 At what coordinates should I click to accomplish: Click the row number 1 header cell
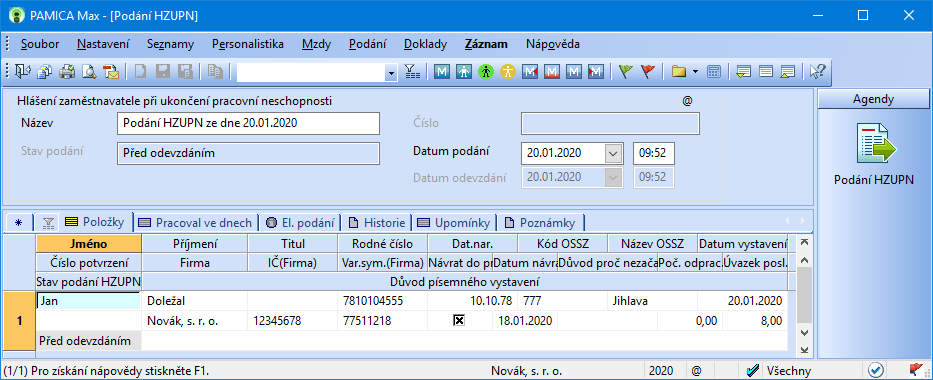click(19, 321)
